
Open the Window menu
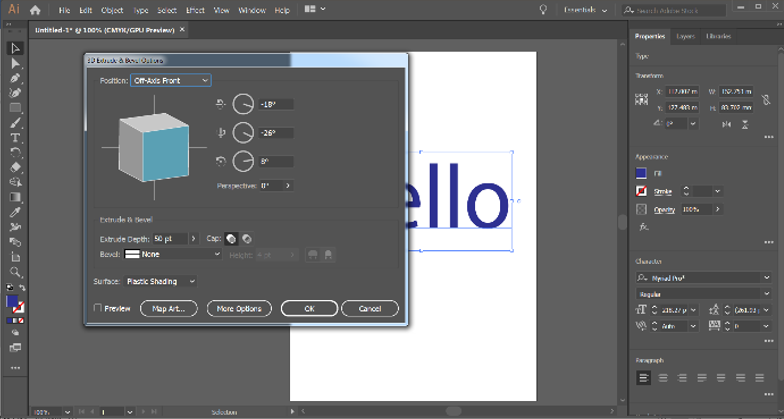click(x=252, y=10)
